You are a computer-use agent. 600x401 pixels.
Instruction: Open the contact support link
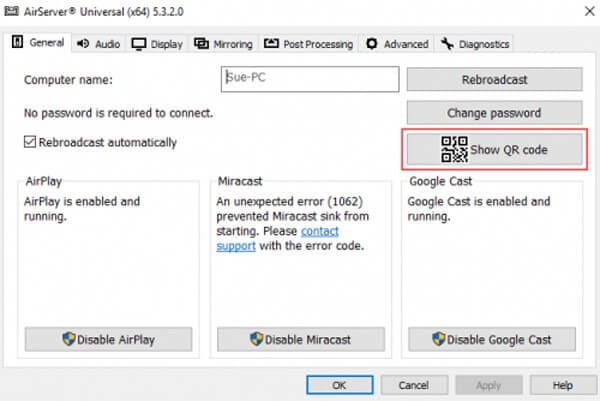(x=320, y=231)
